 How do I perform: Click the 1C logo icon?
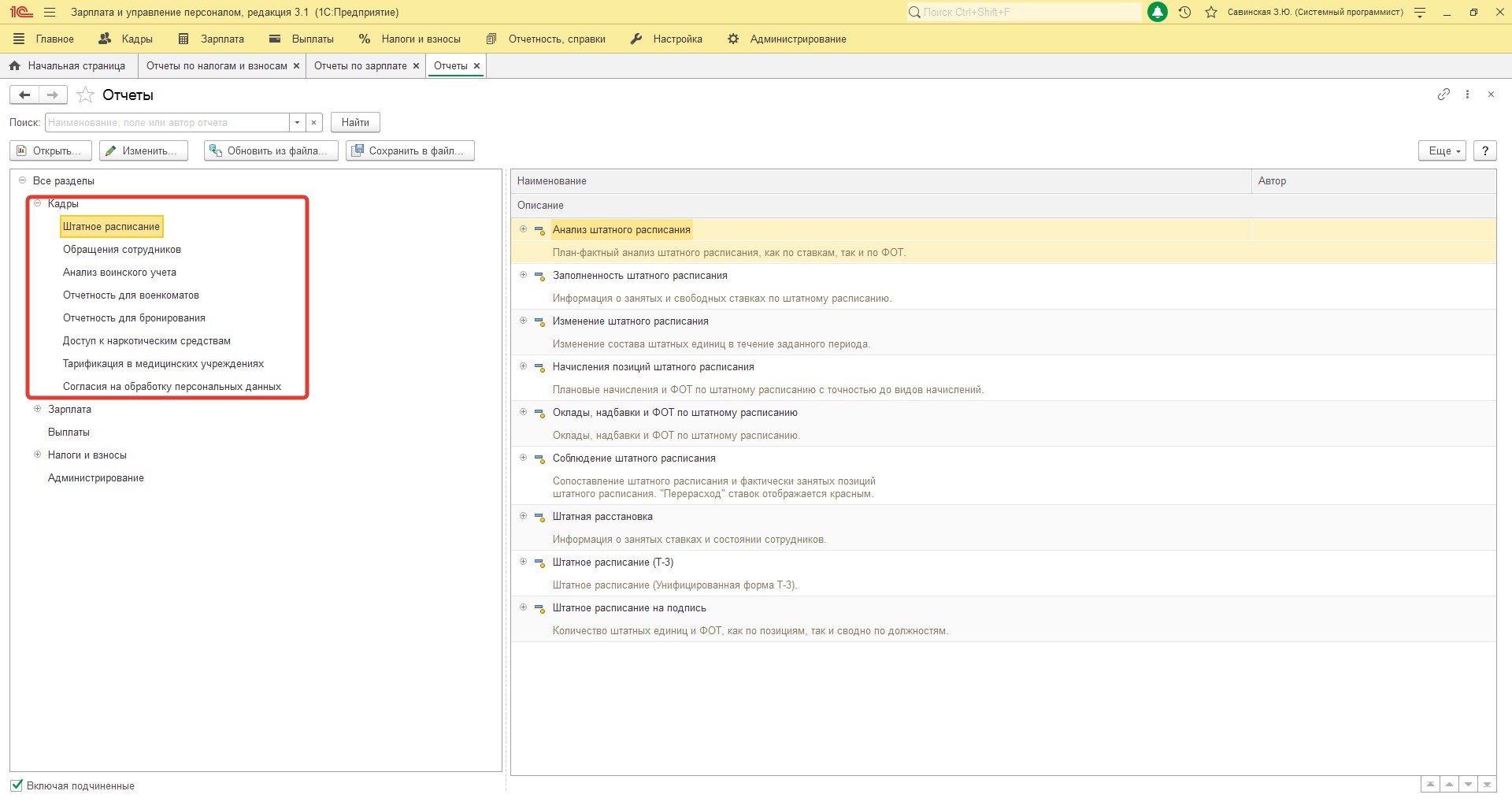click(x=21, y=12)
